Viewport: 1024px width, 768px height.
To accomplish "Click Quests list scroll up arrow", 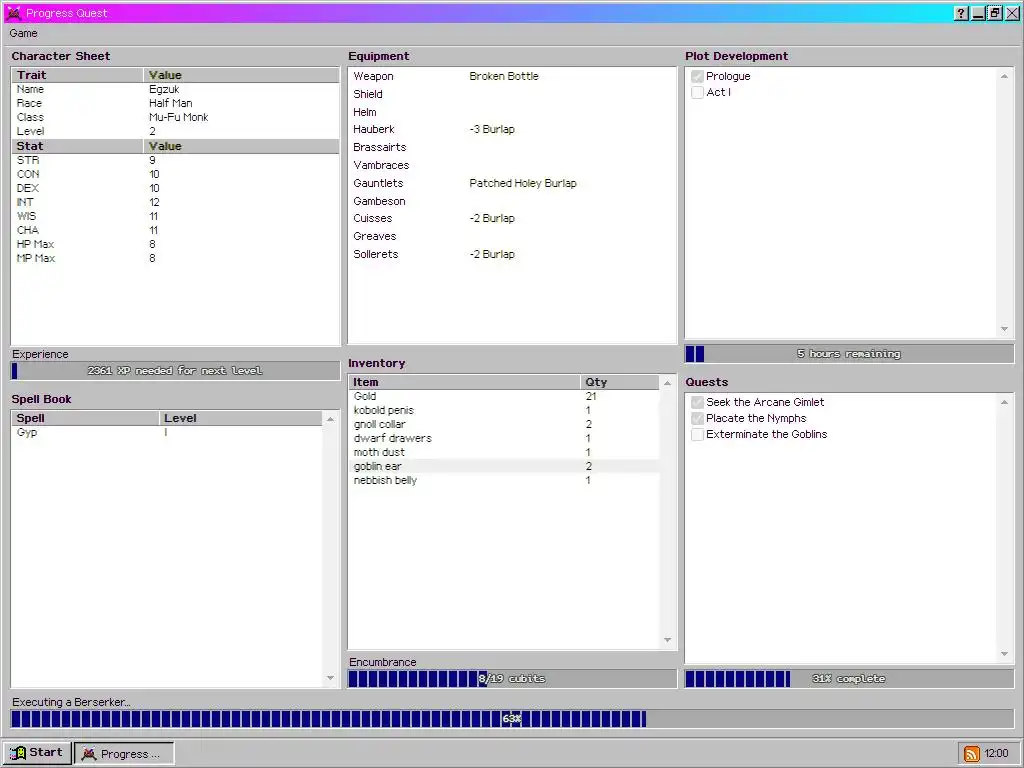I will point(1004,402).
